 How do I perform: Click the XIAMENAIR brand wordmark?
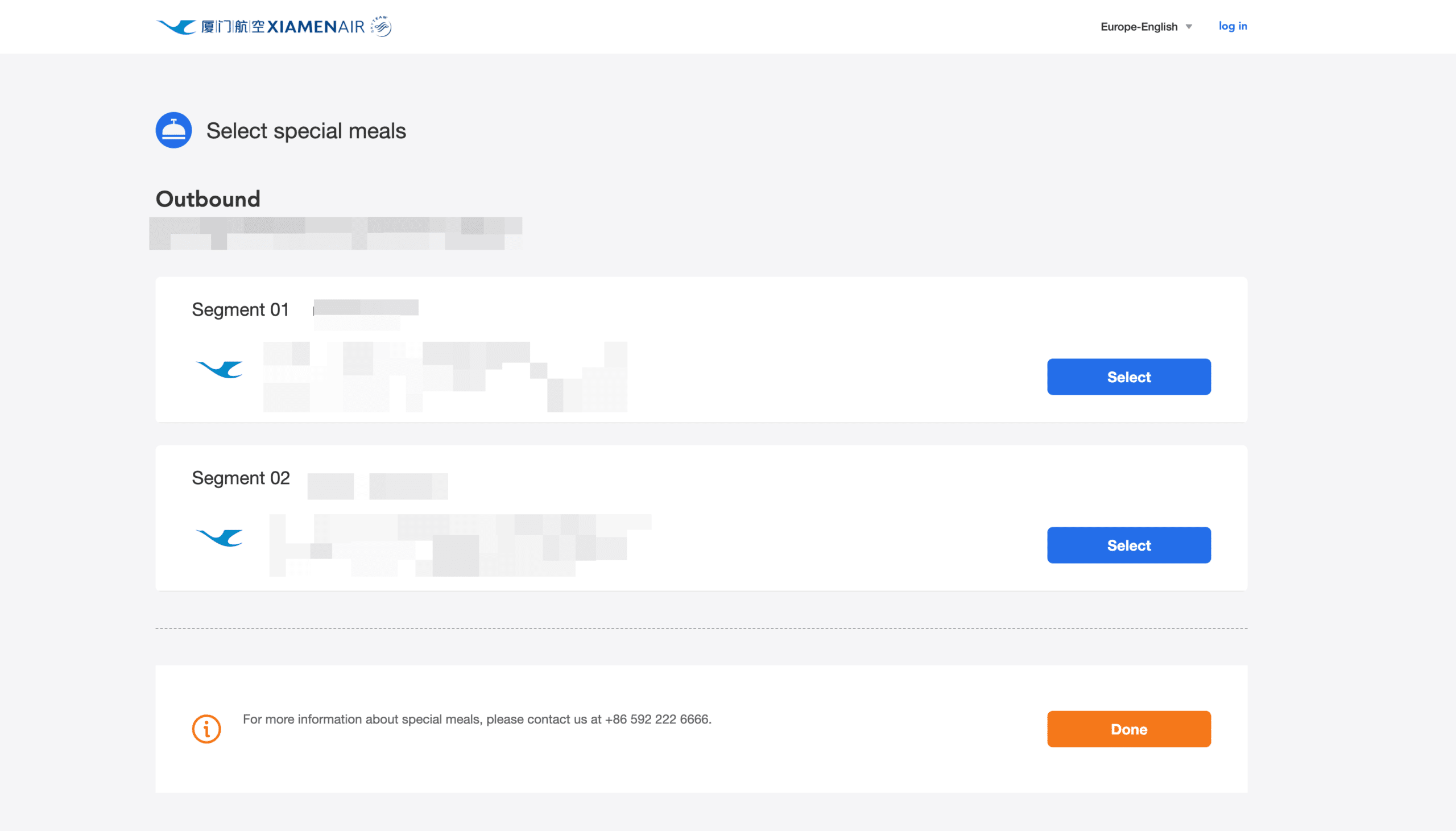pos(316,27)
